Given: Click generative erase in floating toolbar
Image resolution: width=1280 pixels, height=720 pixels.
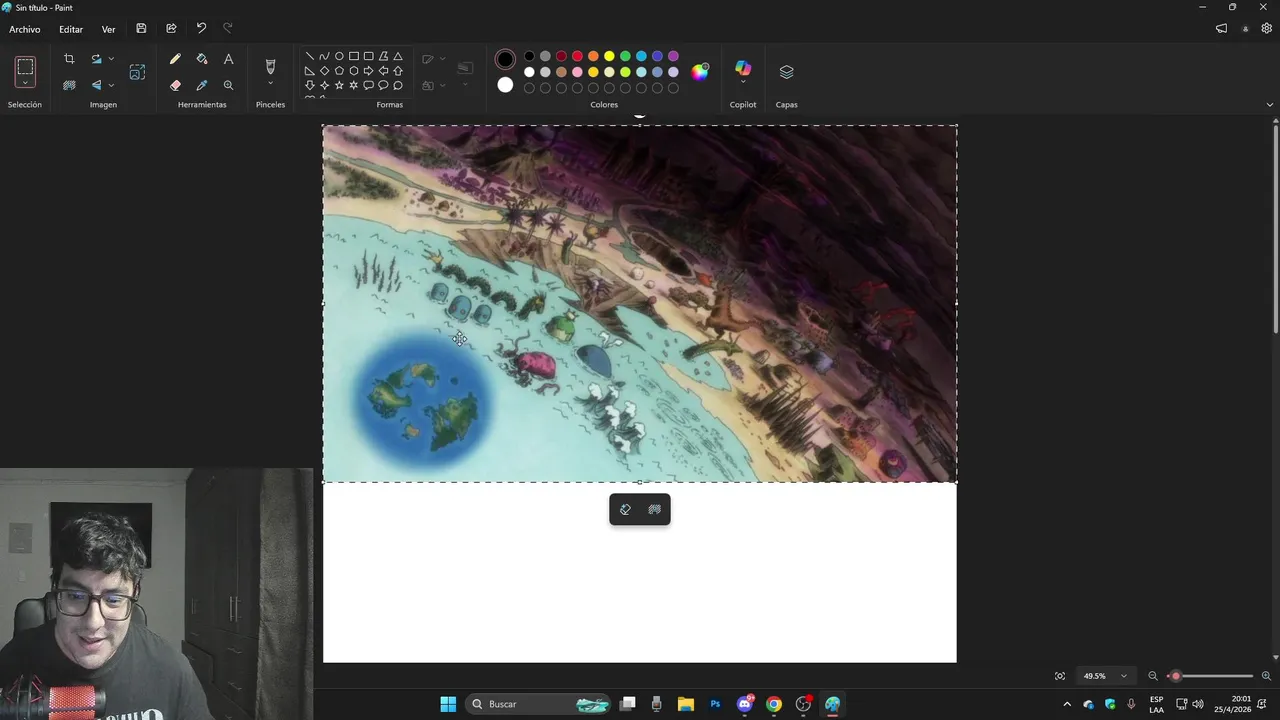Looking at the screenshot, I should pyautogui.click(x=626, y=510).
